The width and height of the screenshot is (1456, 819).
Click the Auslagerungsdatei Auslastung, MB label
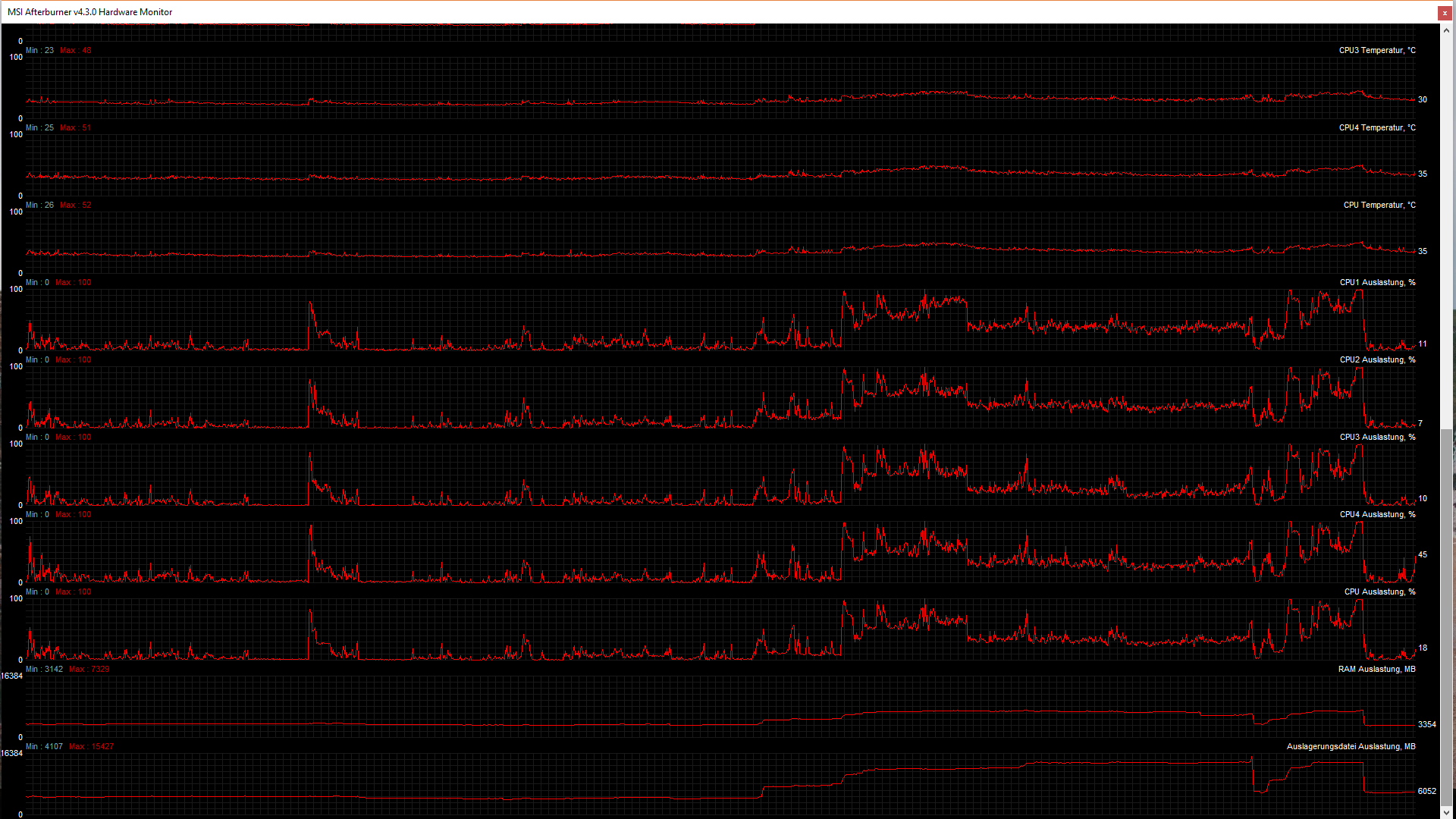[x=1351, y=747]
